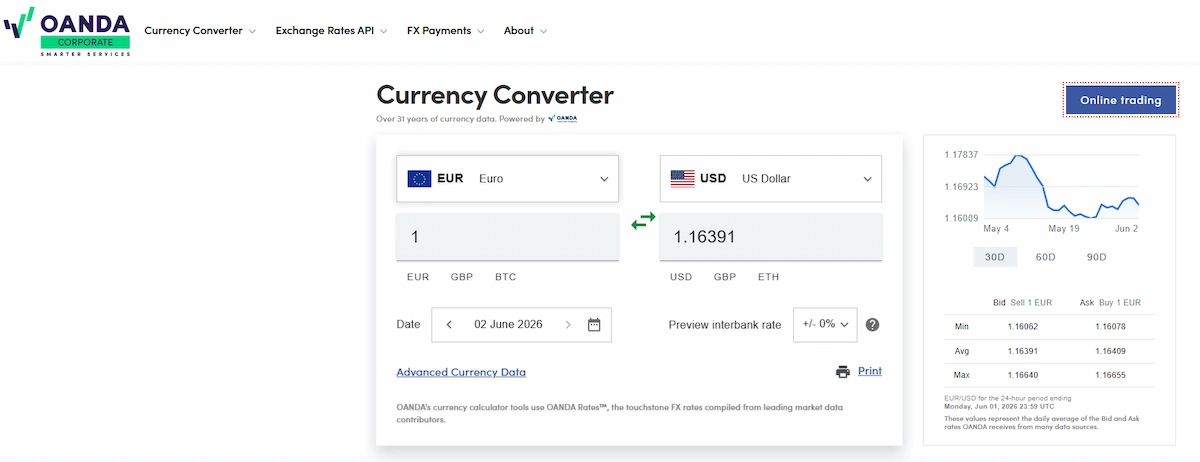Open the USD US Dollar currency dropdown

771,179
